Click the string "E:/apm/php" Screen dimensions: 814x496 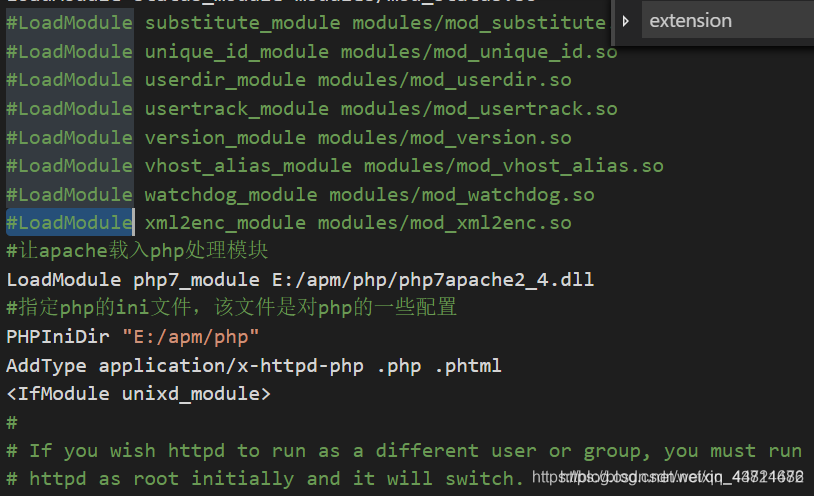(191, 337)
